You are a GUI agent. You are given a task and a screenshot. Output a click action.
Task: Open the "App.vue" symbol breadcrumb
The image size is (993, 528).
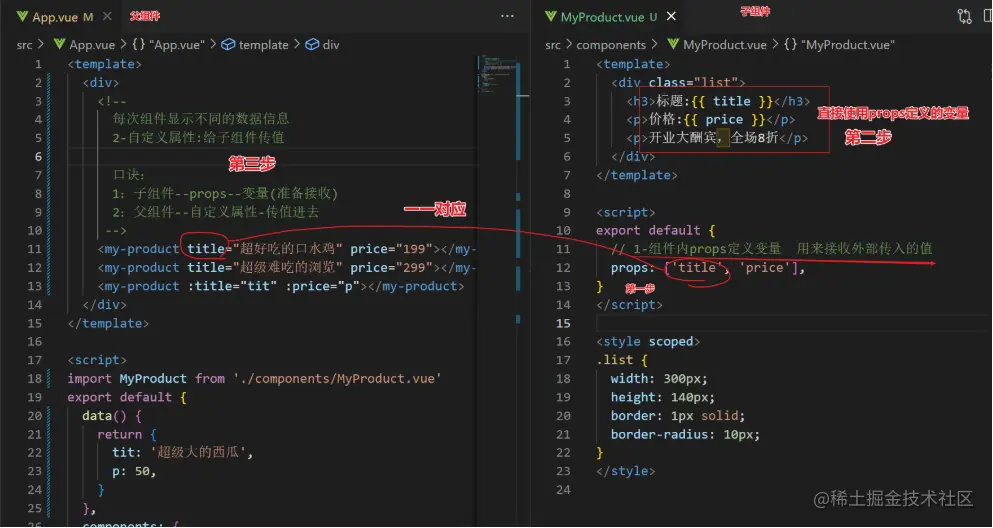pos(177,45)
